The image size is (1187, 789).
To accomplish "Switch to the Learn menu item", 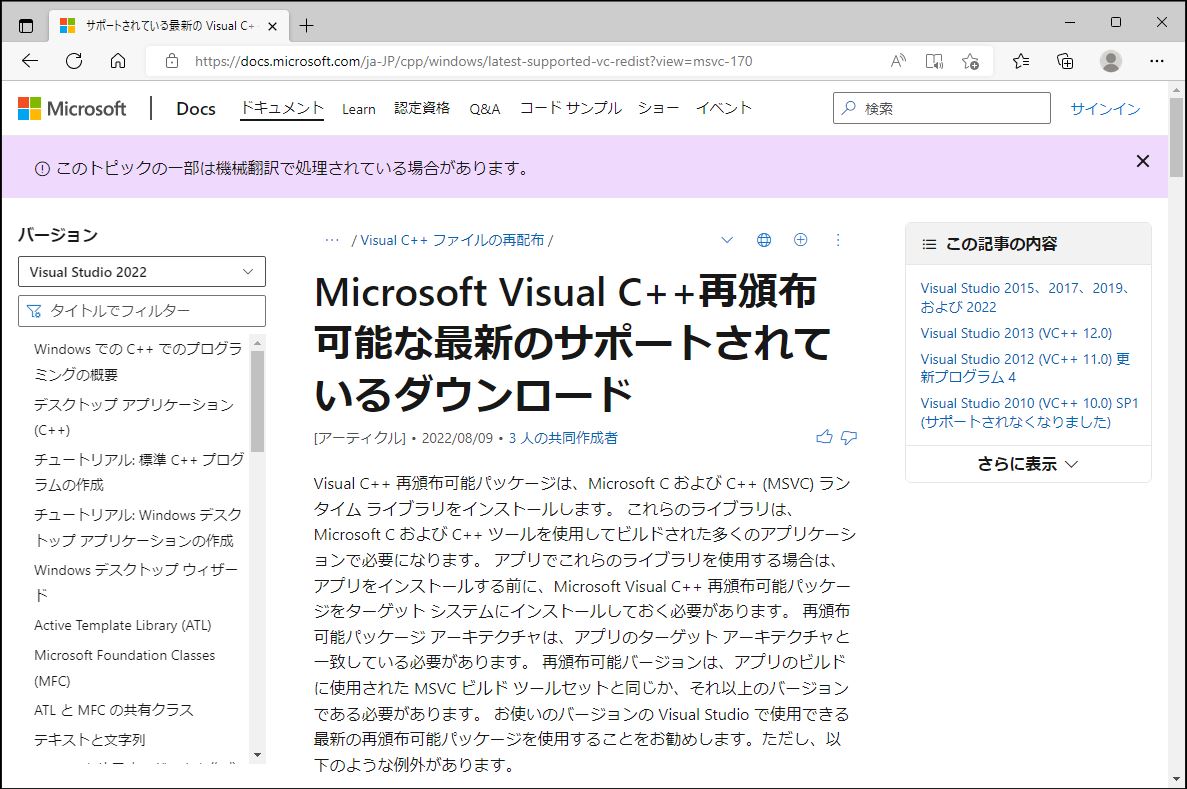I will coord(358,109).
